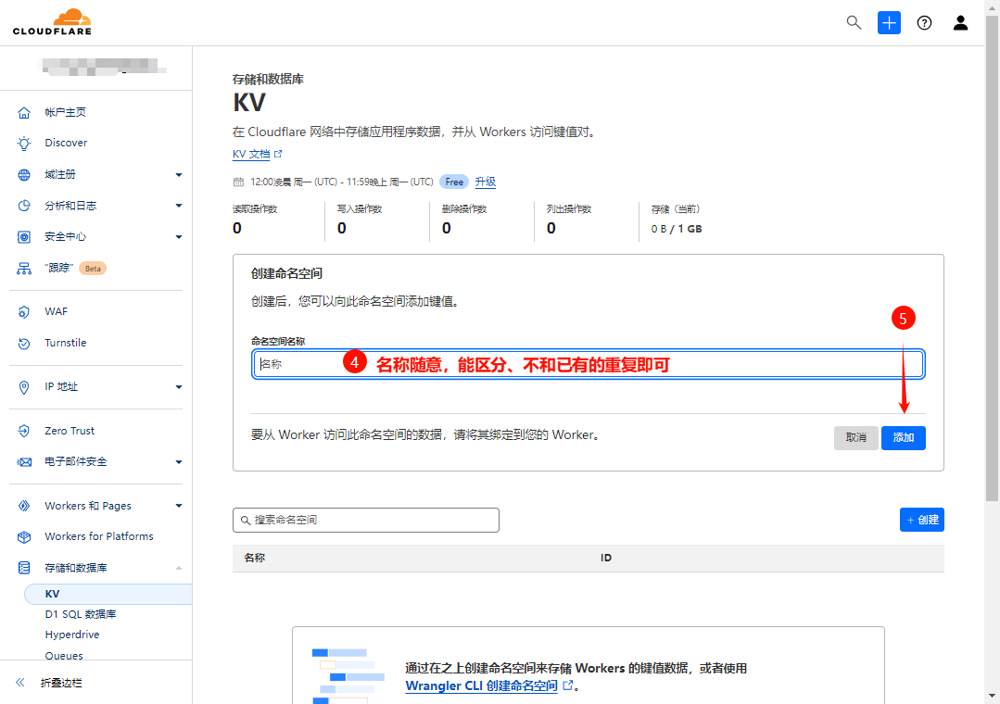
Task: Click the Turnstile icon
Action: [24, 344]
